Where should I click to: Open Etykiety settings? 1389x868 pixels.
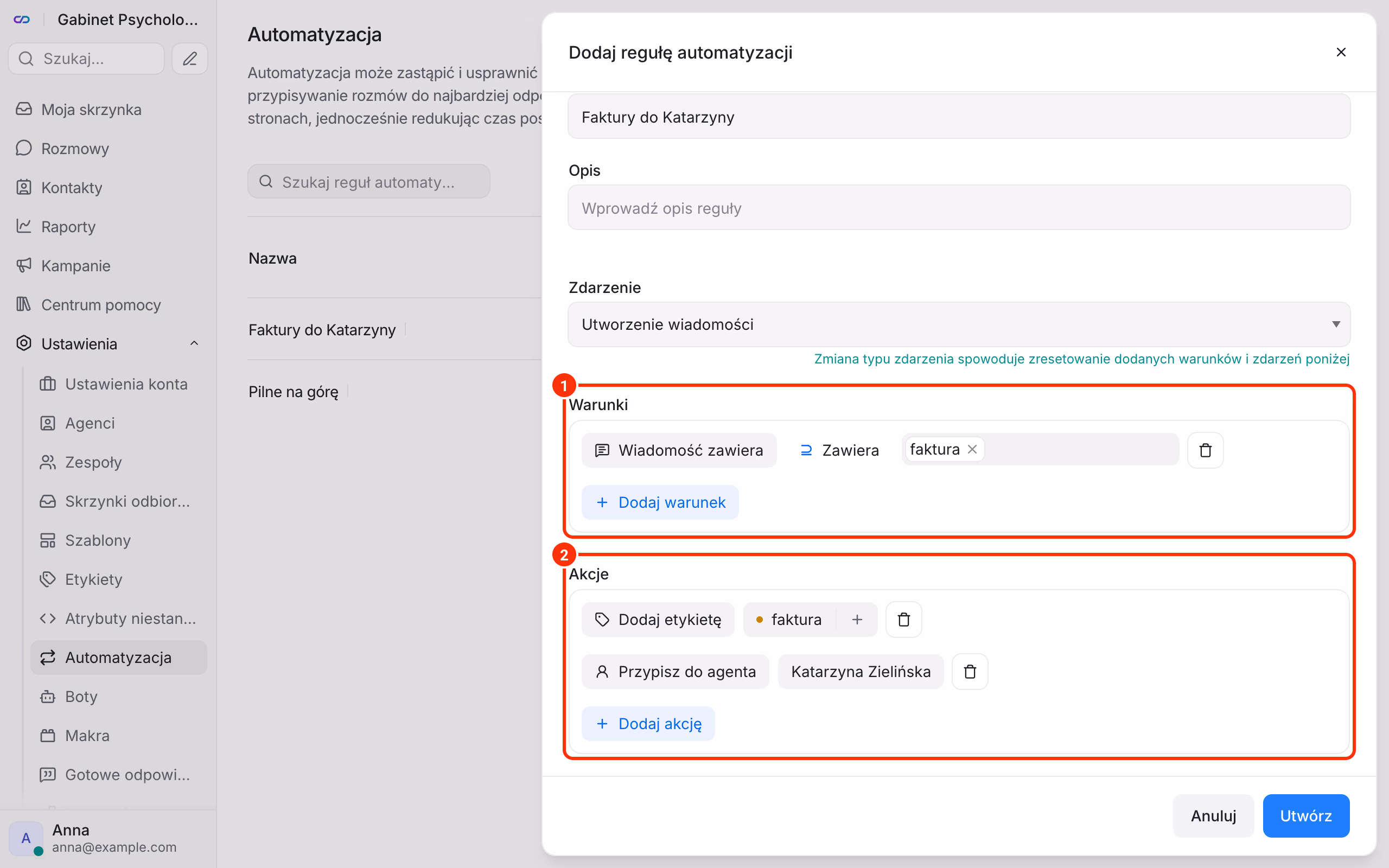click(x=119, y=579)
